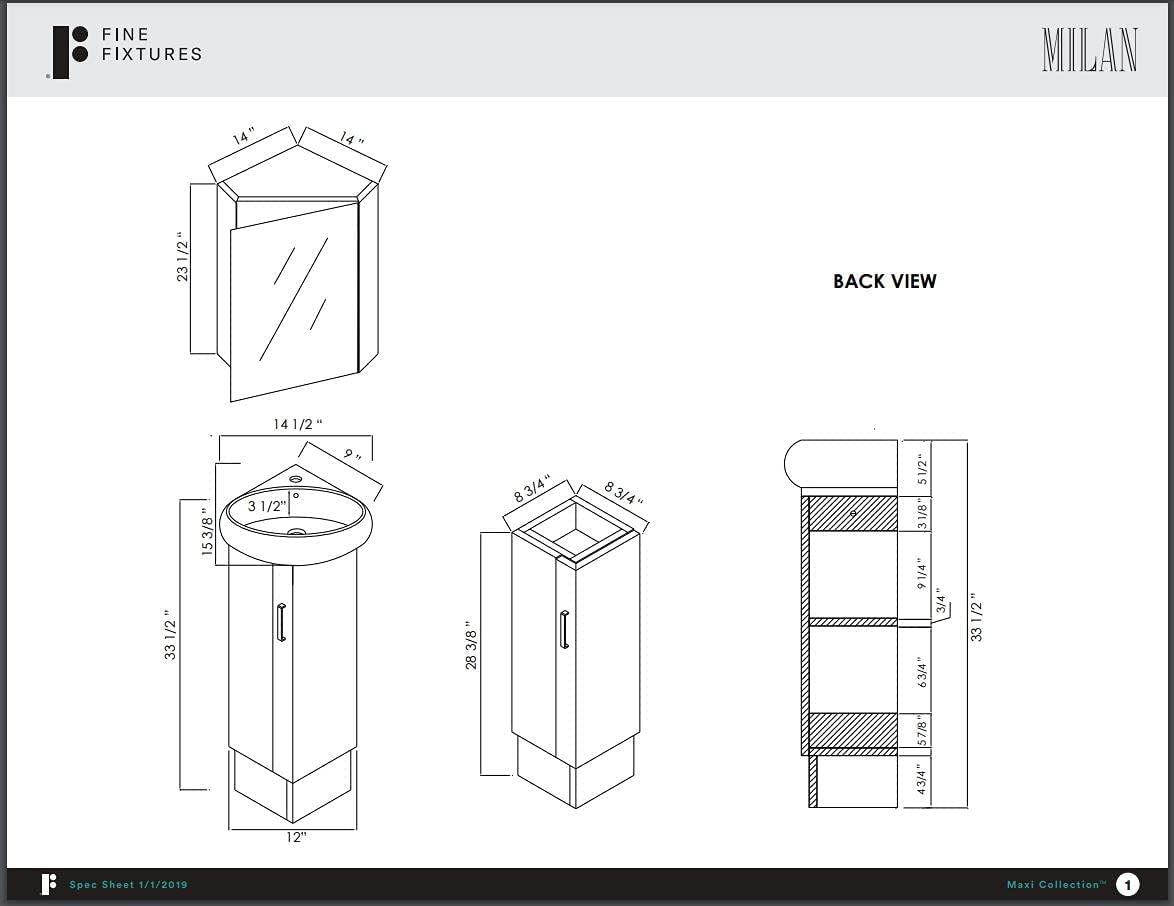Screen dimensions: 1174x906
Task: Click the 23 1/2" mirror height label
Action: tap(183, 257)
